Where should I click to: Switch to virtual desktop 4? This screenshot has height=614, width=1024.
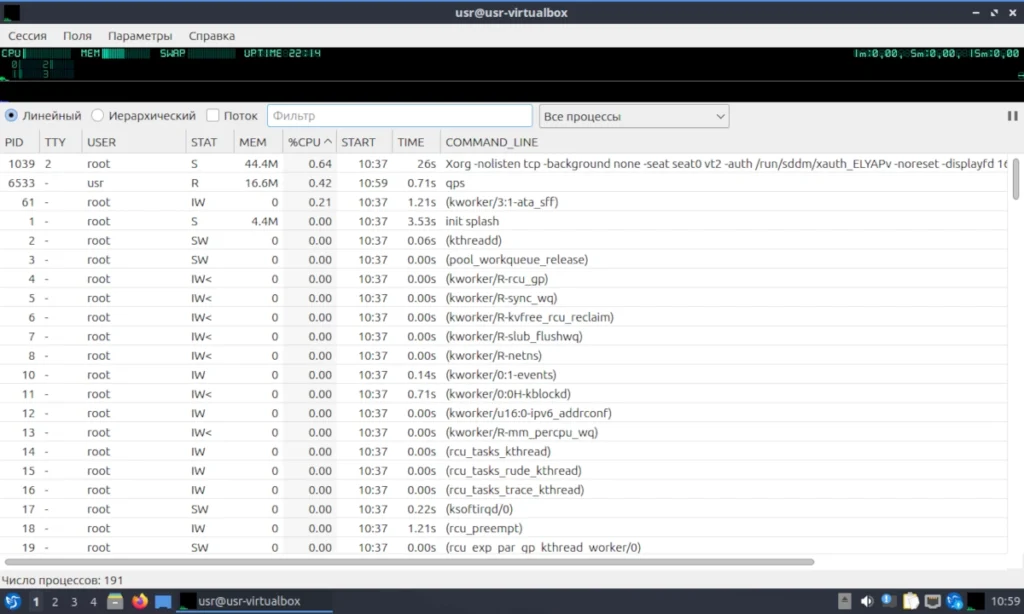[x=93, y=602]
